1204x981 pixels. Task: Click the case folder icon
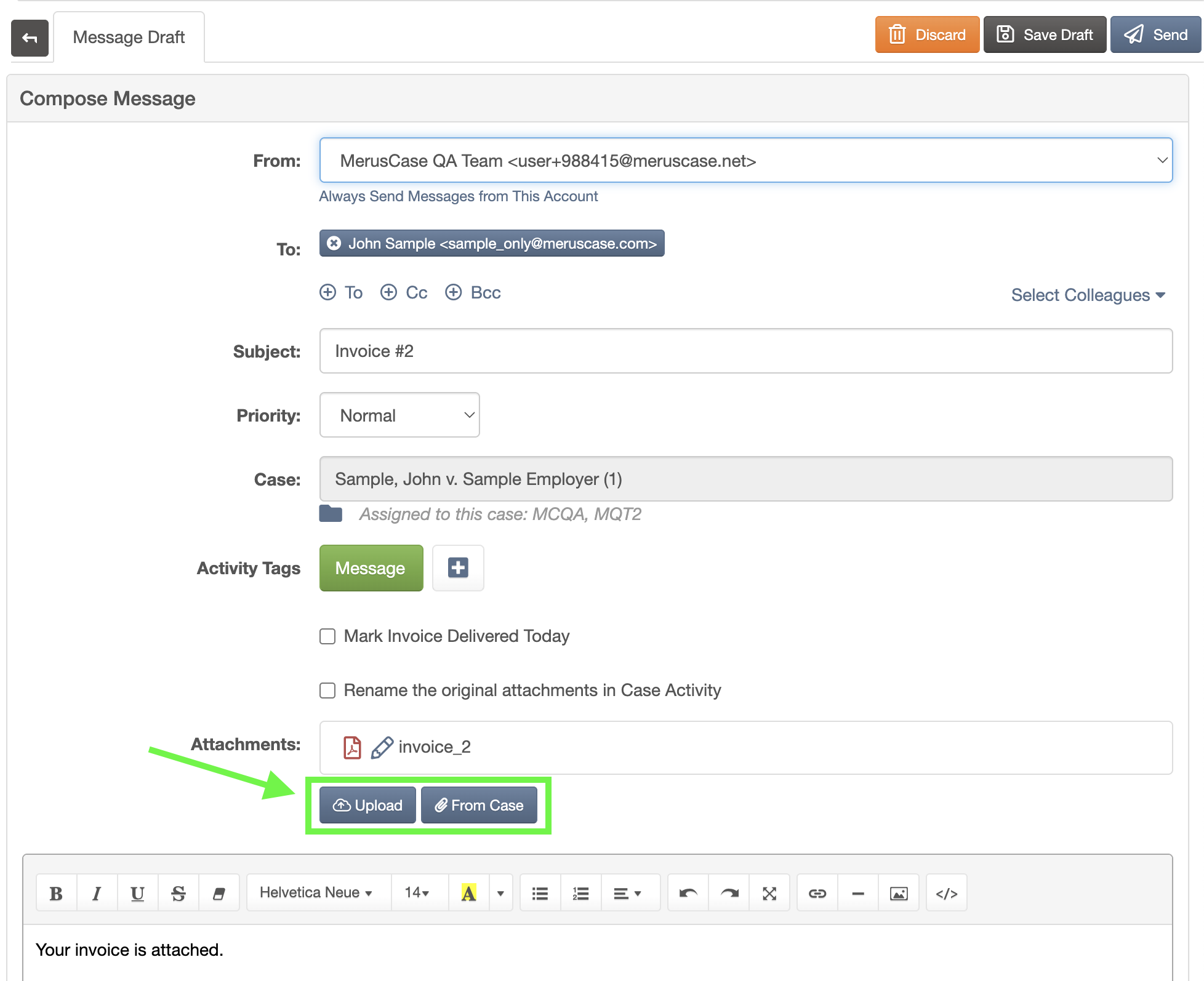tap(331, 513)
